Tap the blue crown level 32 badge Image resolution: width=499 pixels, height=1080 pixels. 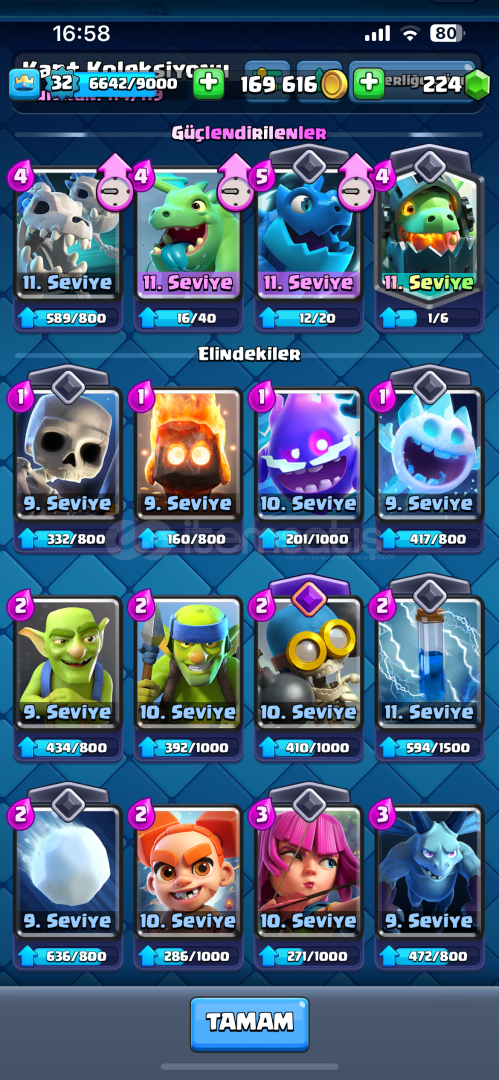[x=23, y=84]
